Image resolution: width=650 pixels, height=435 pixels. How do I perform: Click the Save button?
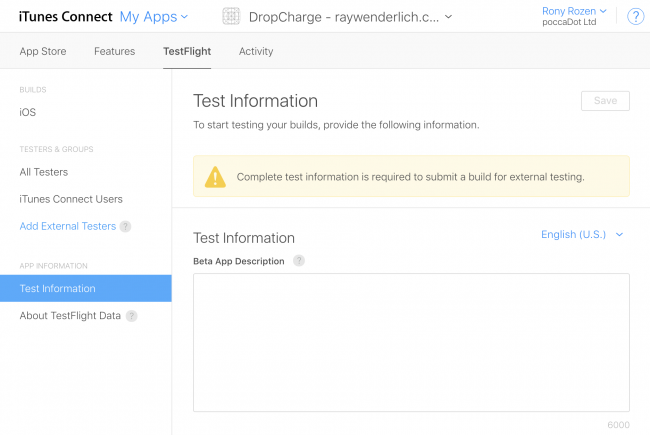click(x=605, y=100)
